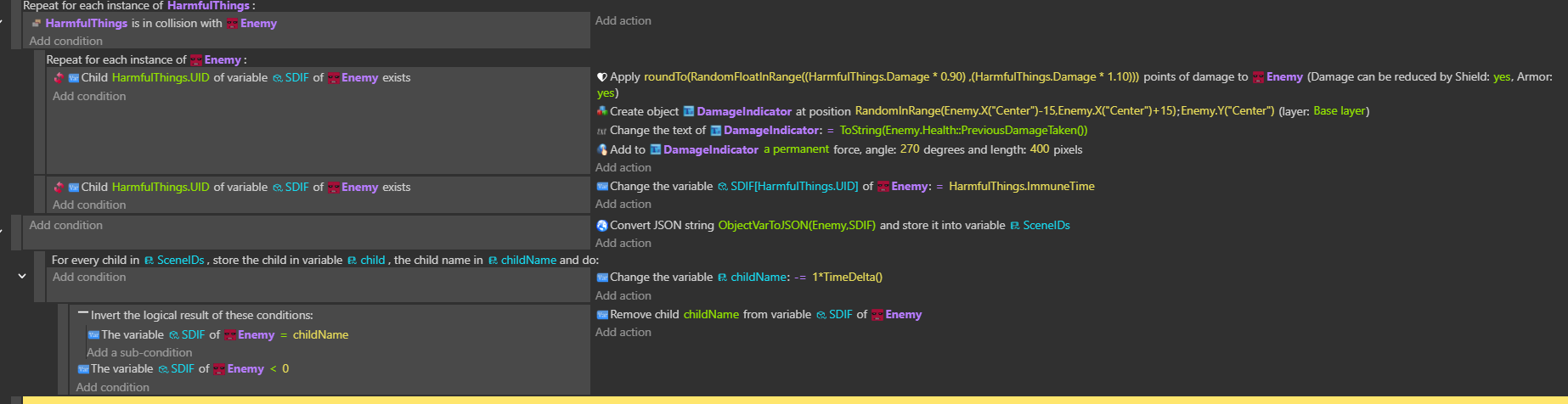Click the collision condition icon before HarmfulThings
Image resolution: width=1568 pixels, height=404 pixels.
37,24
